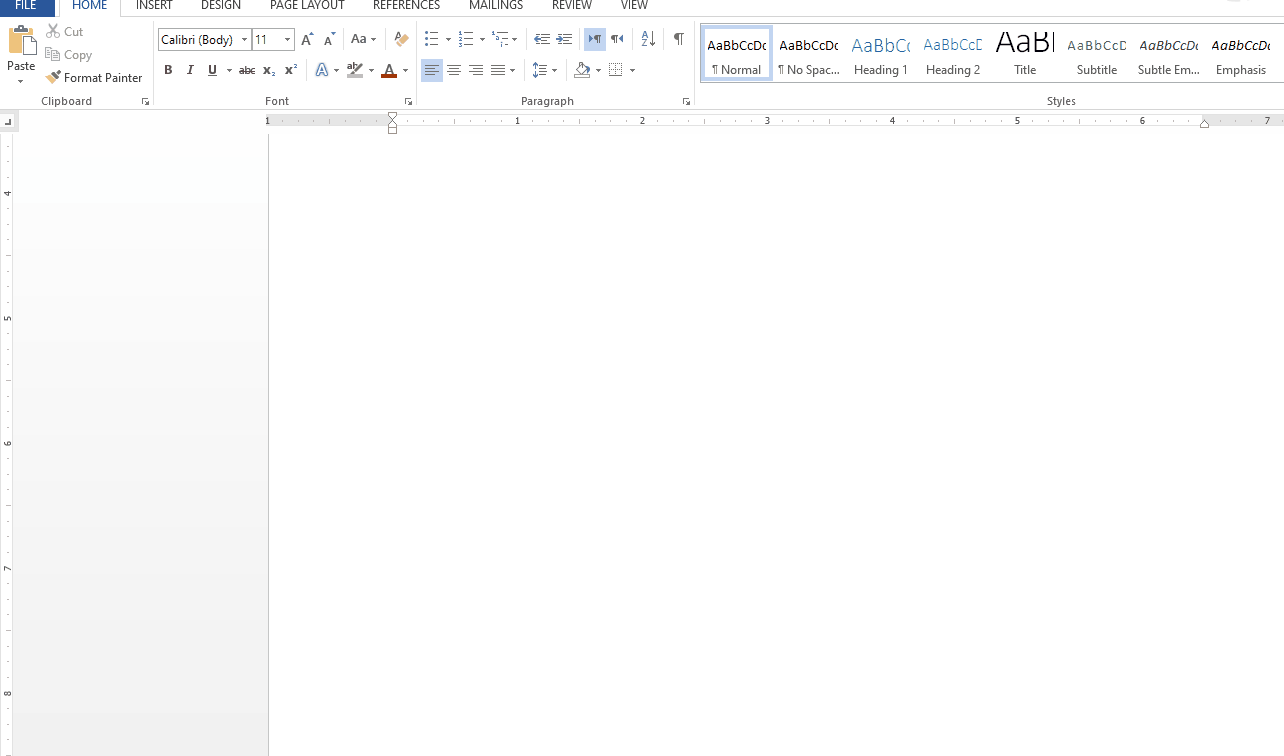Open the Borders dropdown arrow
Viewport: 1284px width, 756px height.
[x=633, y=70]
